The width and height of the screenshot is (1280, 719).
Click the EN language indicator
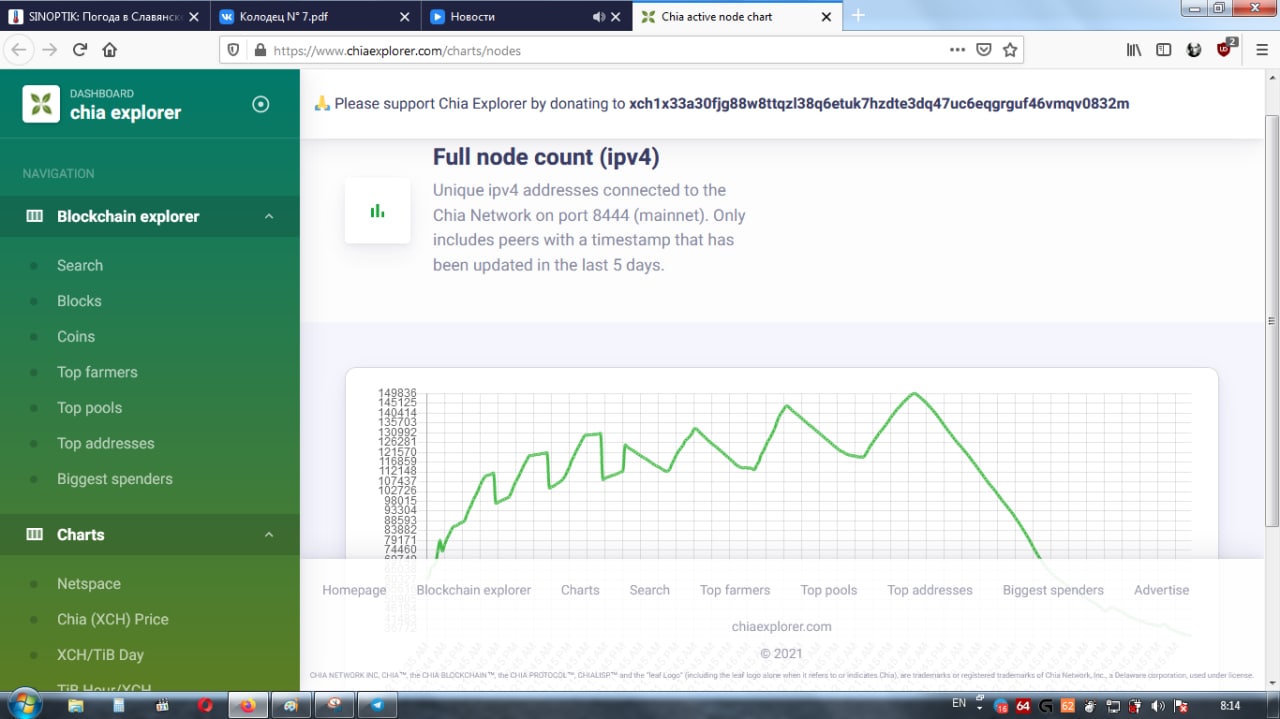[x=959, y=704]
